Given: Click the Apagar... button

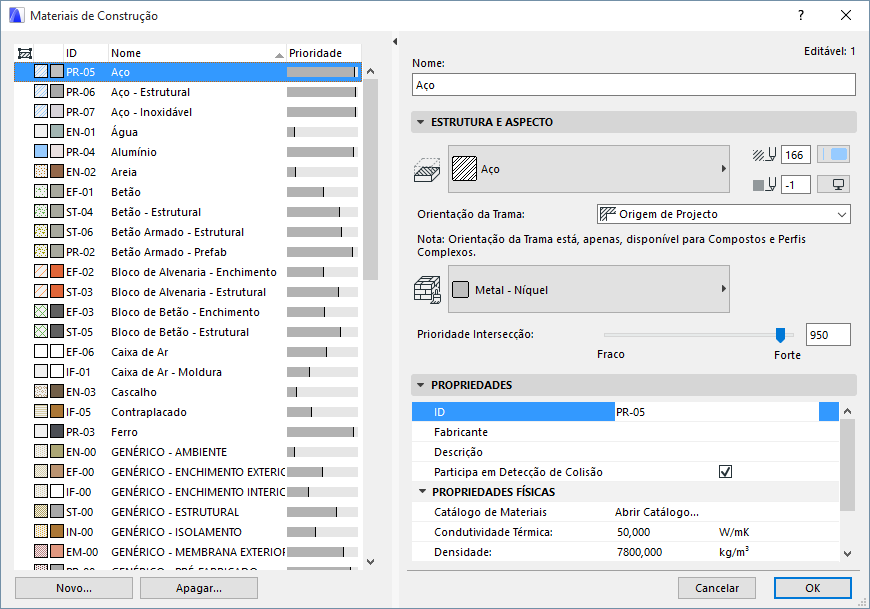Looking at the screenshot, I should (199, 588).
